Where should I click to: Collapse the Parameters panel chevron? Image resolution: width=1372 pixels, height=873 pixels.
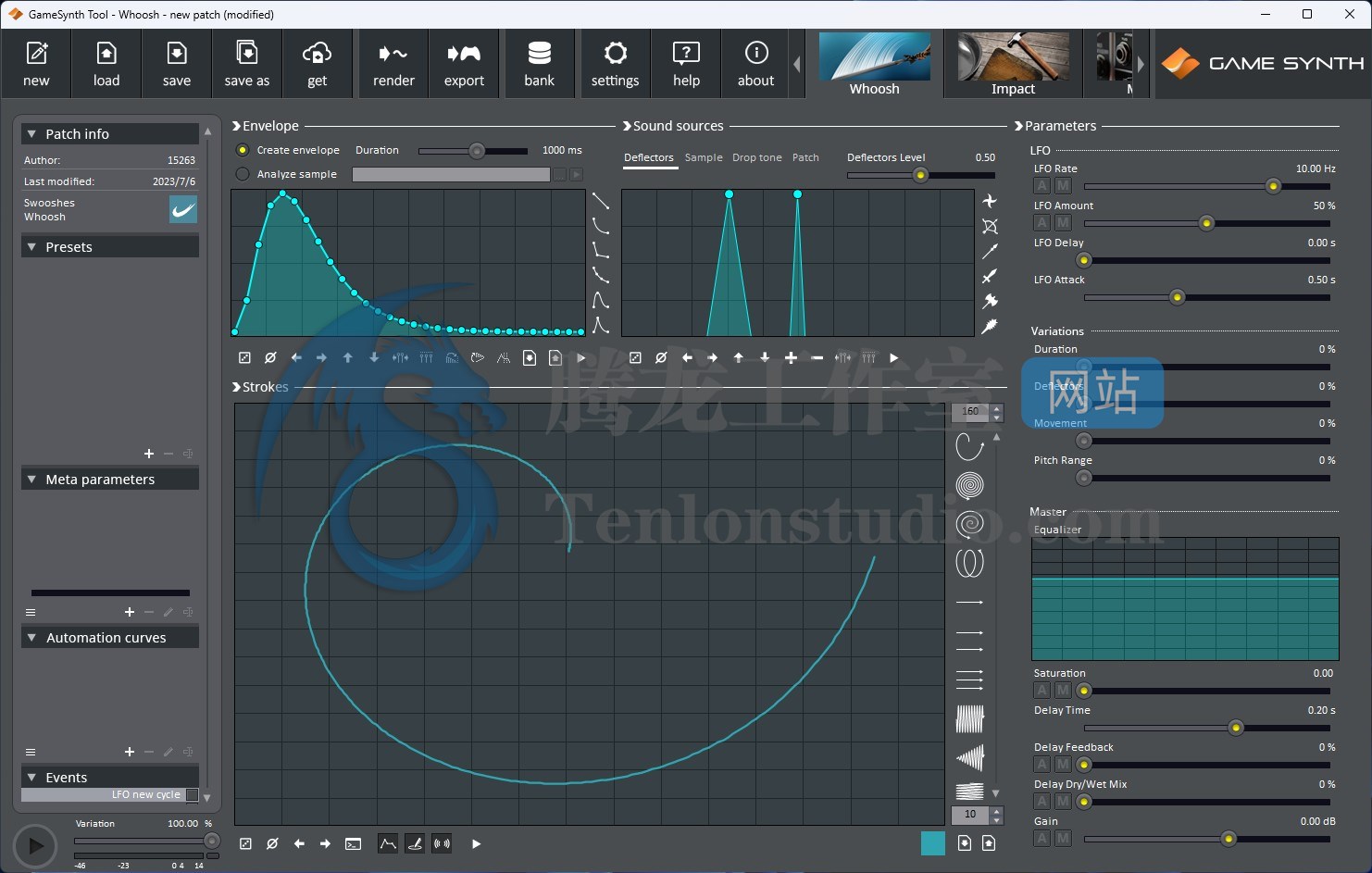(x=1018, y=126)
